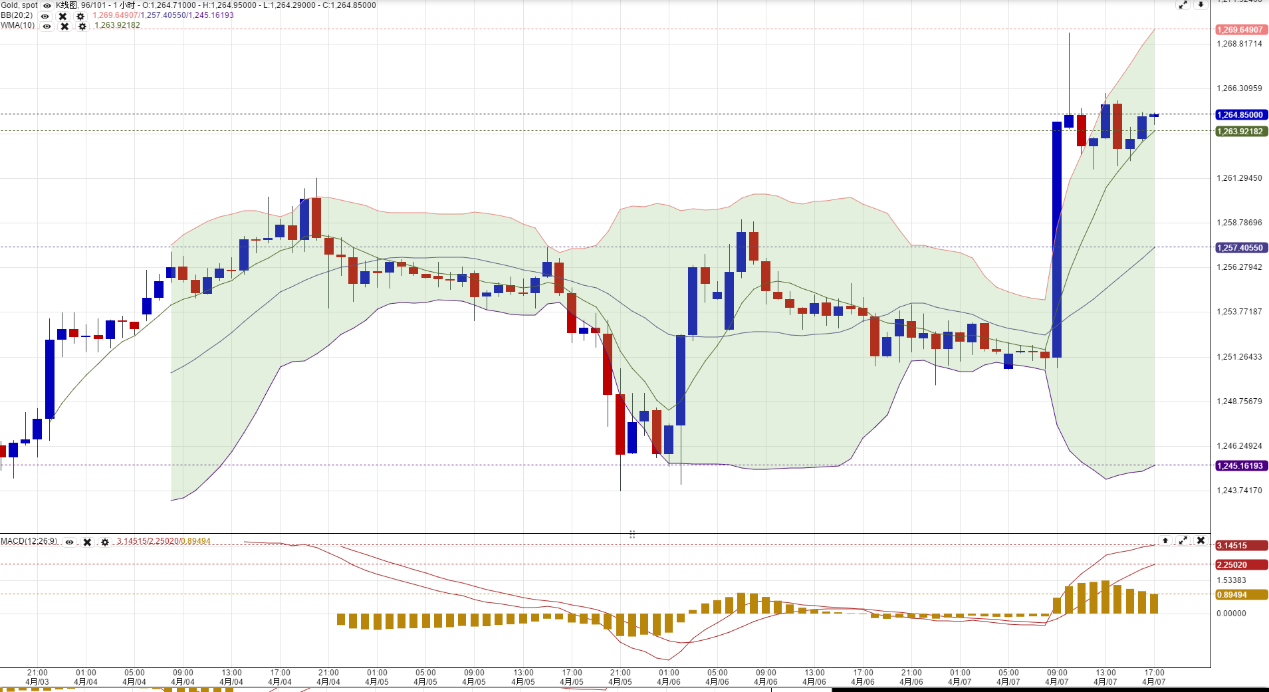
Task: Click price axis tick 1,266.30959
Action: click(1239, 88)
